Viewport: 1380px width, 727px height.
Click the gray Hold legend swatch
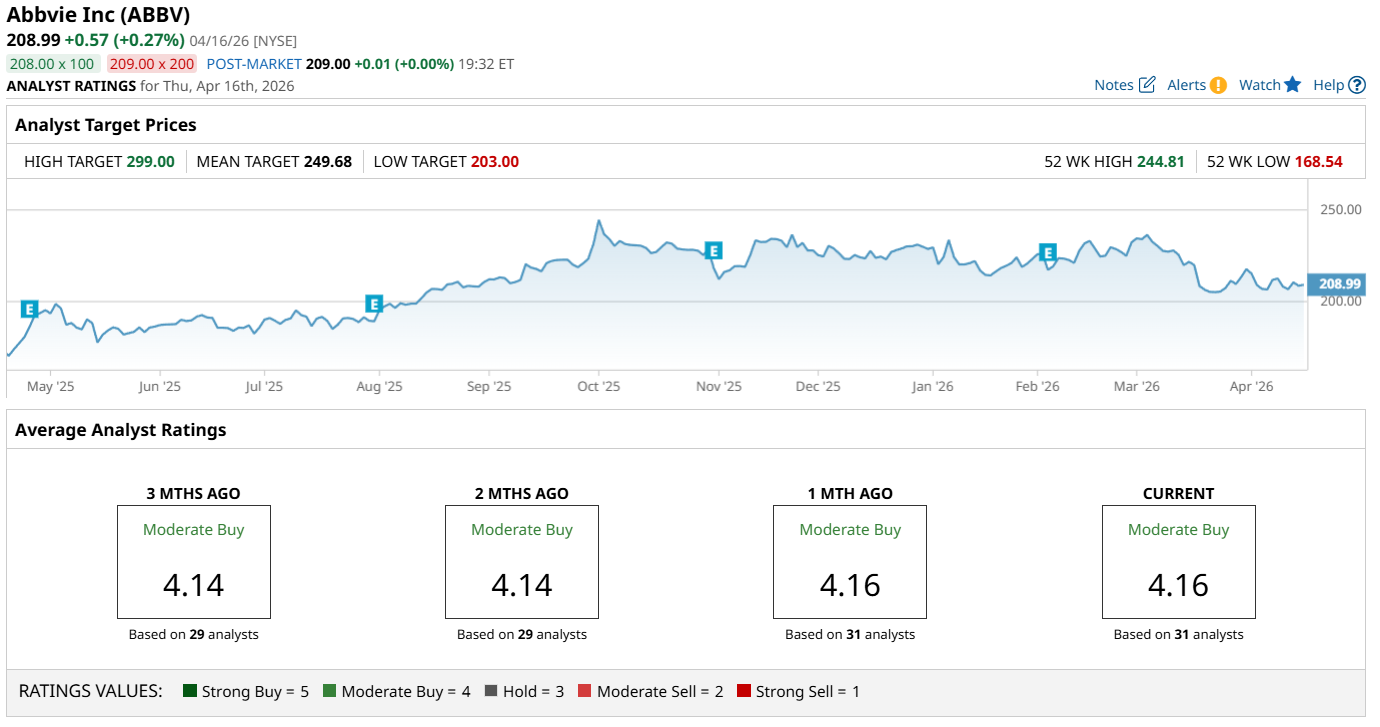pyautogui.click(x=491, y=691)
